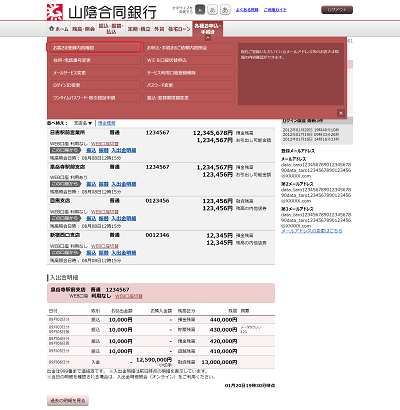Choose ログインID変更 in the dropdown menu
Screen dimensions: 400x410
[95, 85]
